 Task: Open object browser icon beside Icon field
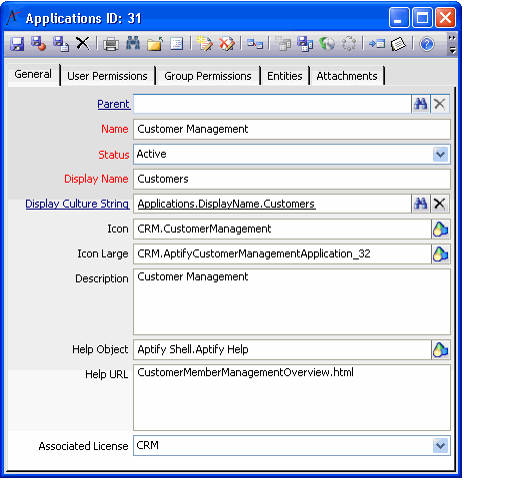441,229
